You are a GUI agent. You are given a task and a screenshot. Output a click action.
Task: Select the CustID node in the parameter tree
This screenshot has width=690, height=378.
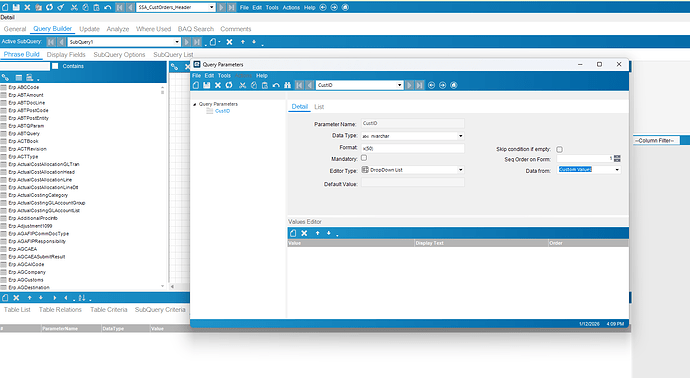point(222,111)
